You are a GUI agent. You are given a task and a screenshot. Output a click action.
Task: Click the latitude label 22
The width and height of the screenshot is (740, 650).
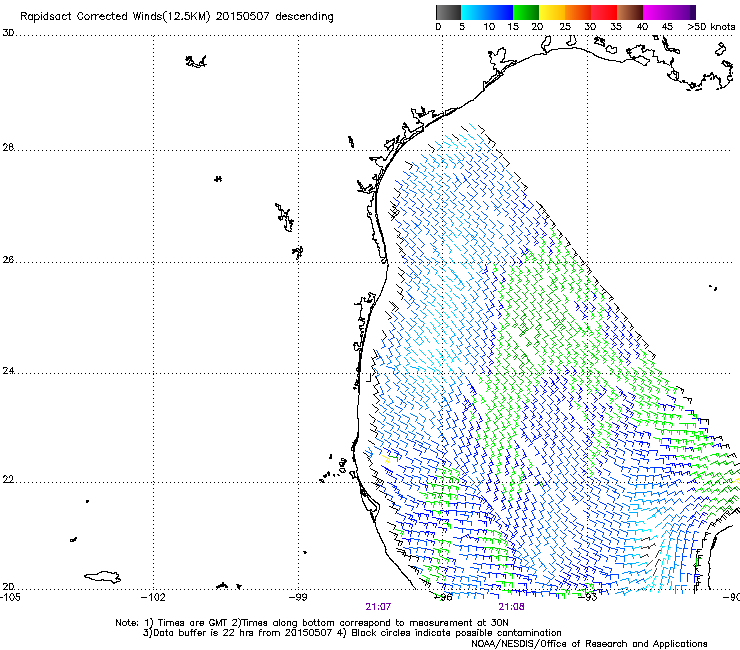(x=8, y=480)
